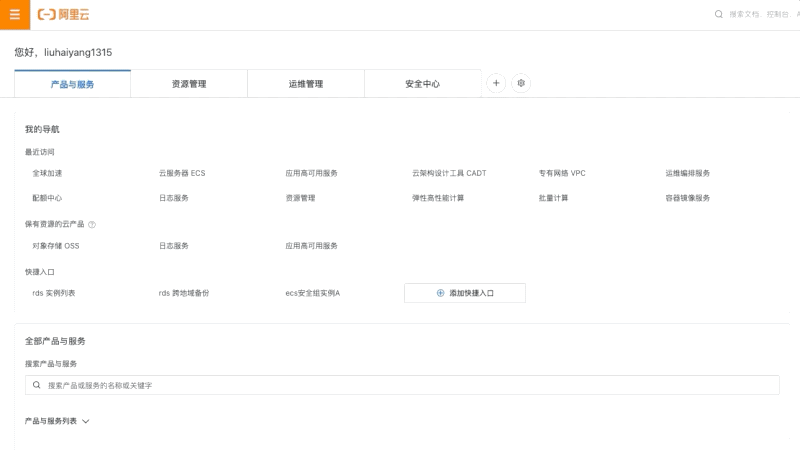Open 云服务器 ECS link
Screen dimensions: 800x450
click(182, 173)
